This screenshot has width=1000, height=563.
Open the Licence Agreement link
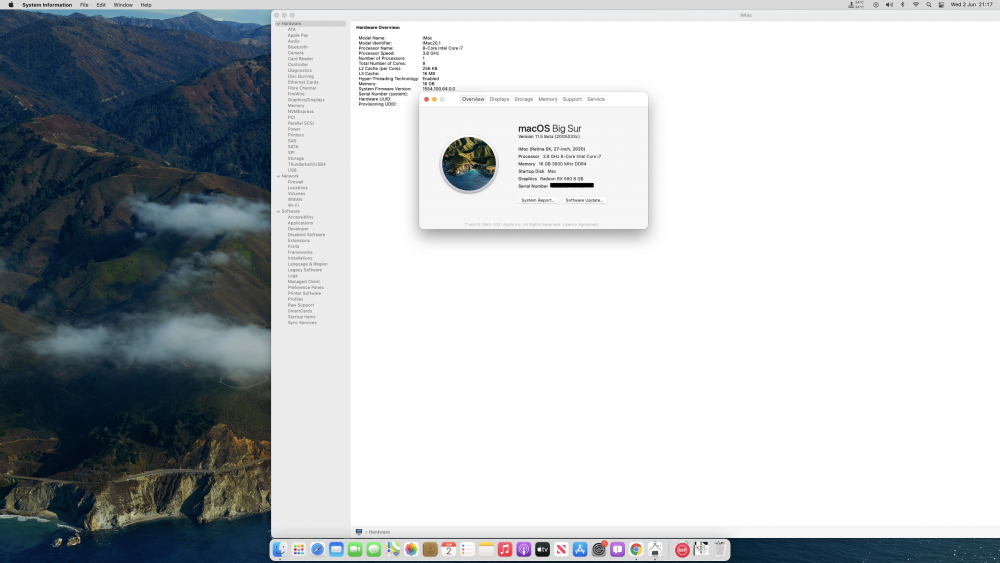[x=580, y=224]
